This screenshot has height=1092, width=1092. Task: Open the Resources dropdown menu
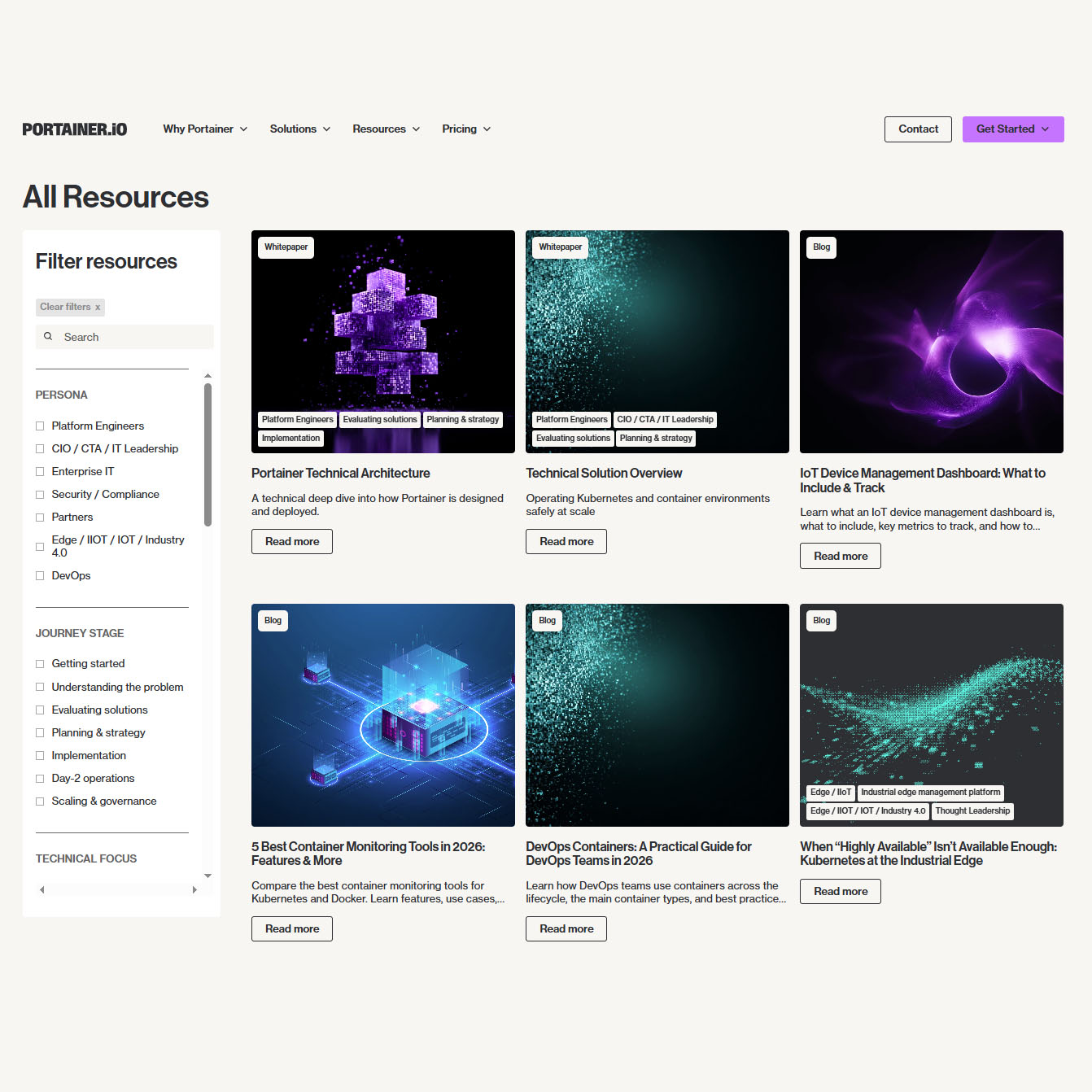tap(387, 129)
